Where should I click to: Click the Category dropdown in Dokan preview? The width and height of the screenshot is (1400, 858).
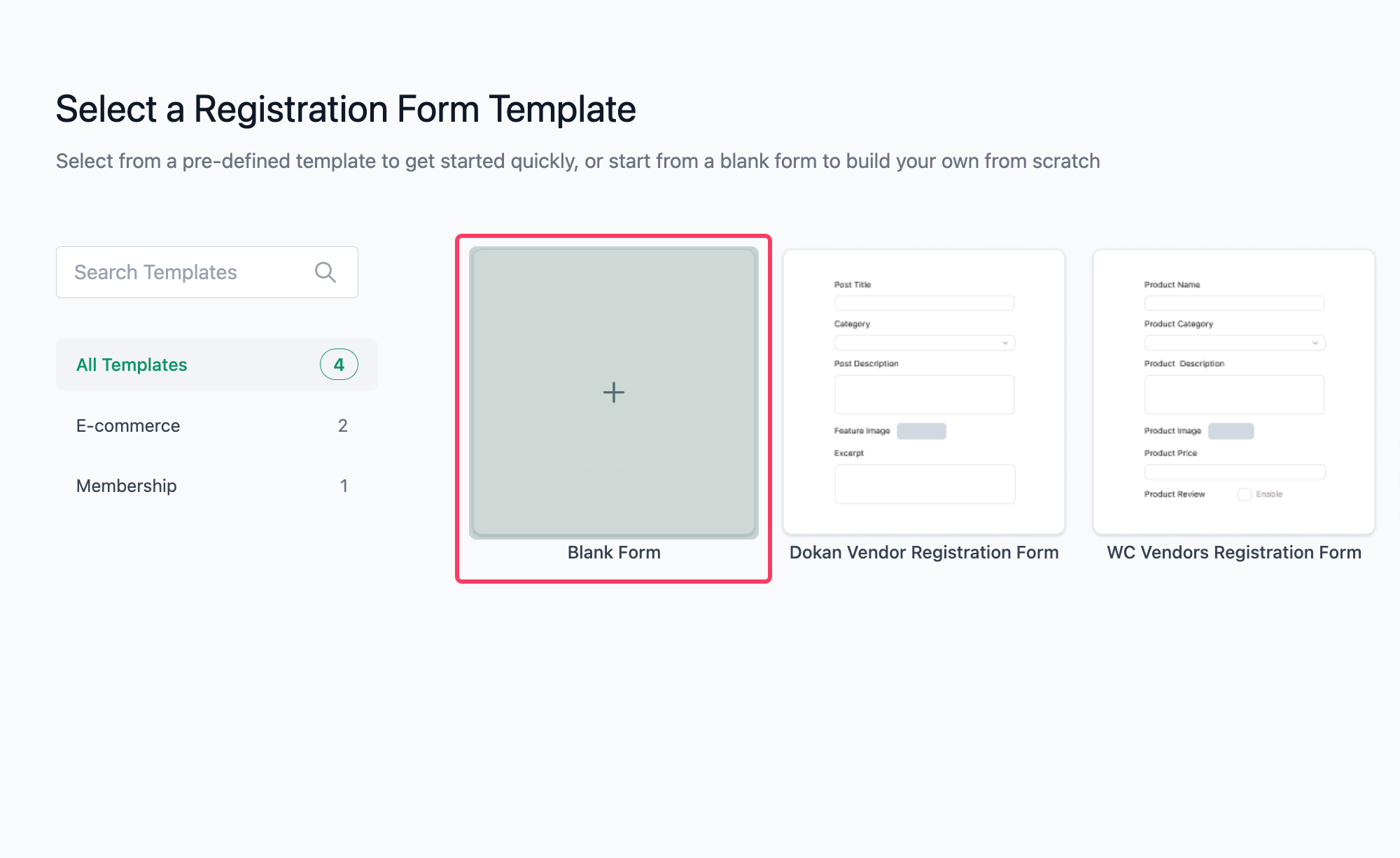(x=924, y=343)
